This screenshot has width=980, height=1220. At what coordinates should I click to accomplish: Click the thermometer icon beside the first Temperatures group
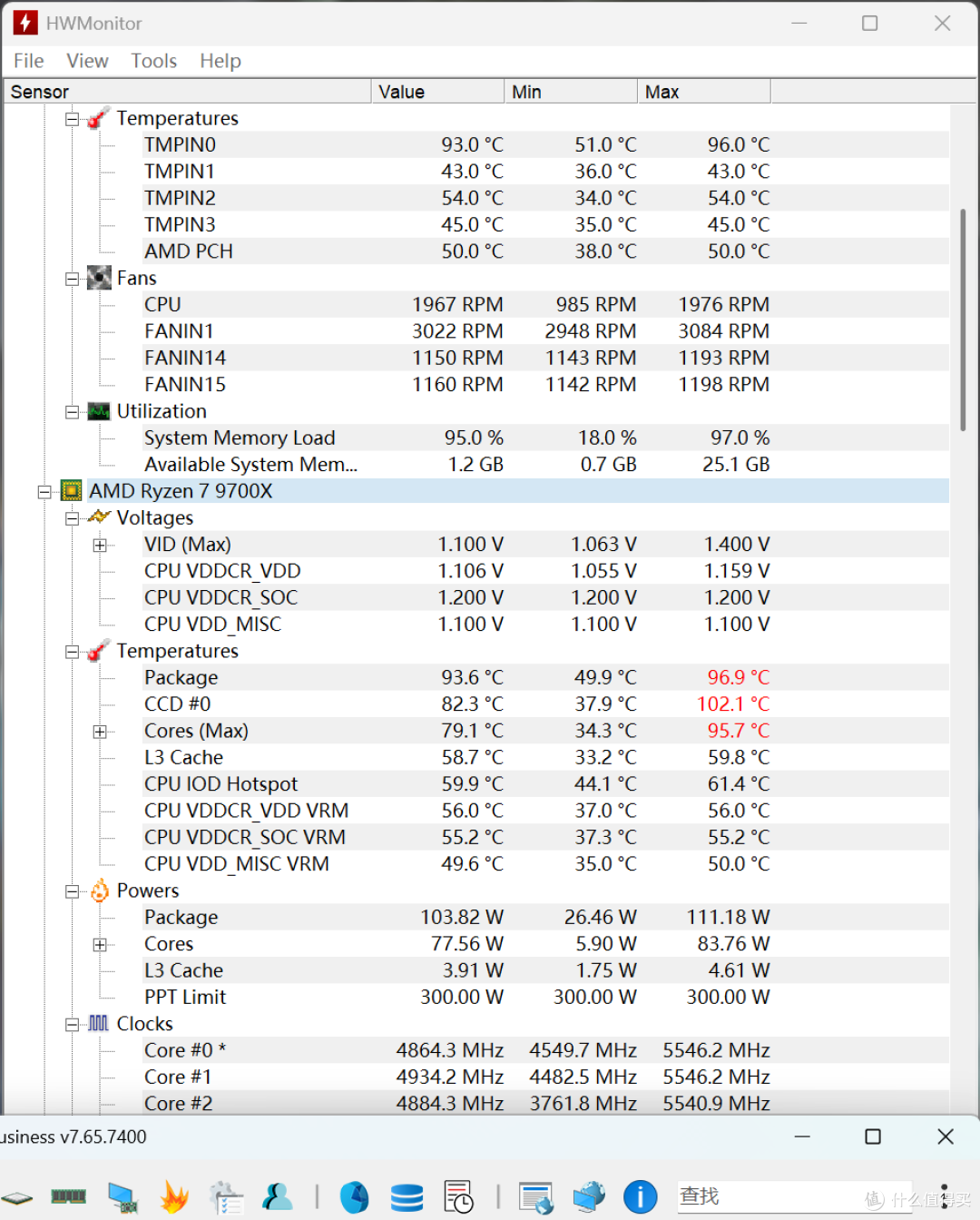98,119
